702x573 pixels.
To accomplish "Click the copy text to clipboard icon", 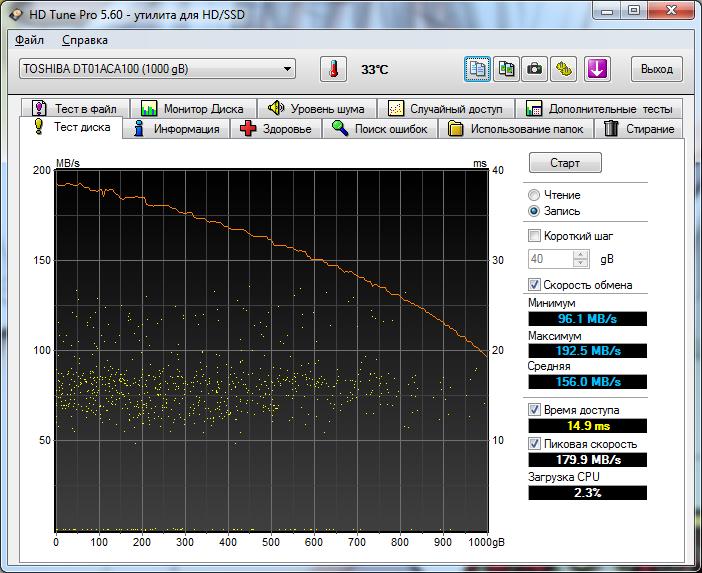I will pyautogui.click(x=478, y=69).
